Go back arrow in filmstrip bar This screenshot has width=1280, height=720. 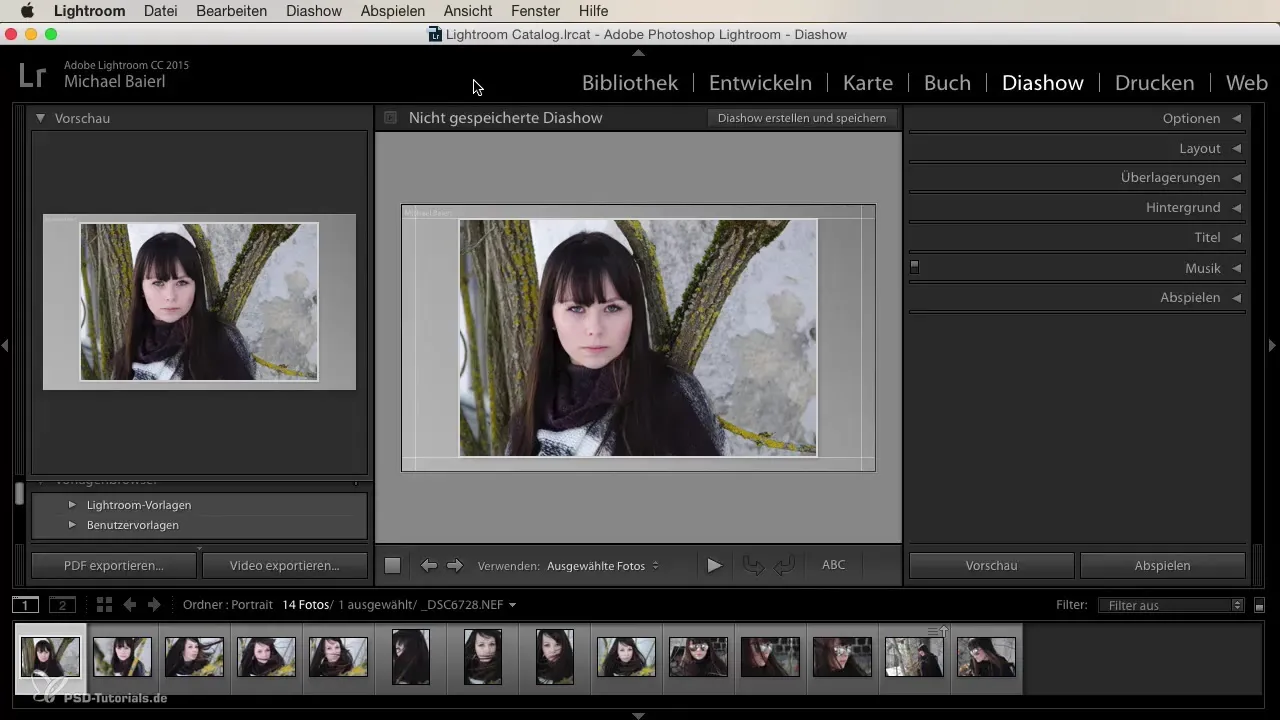click(129, 605)
